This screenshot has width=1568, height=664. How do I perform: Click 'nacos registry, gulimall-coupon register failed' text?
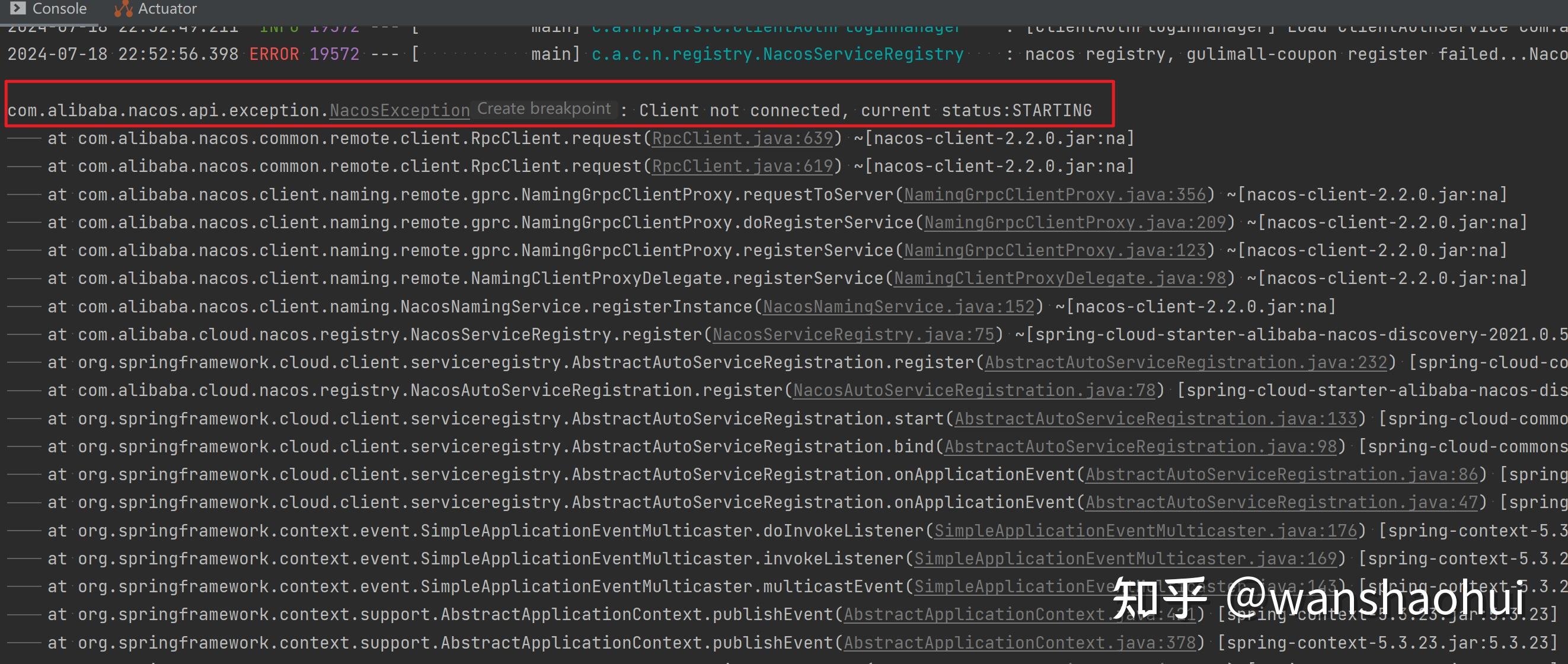pos(1262,54)
